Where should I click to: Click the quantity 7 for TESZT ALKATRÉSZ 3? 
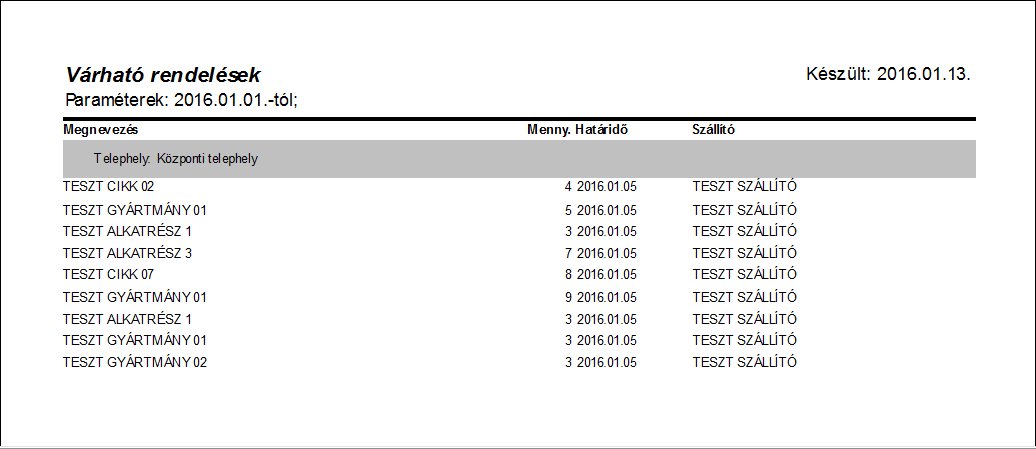[567, 253]
